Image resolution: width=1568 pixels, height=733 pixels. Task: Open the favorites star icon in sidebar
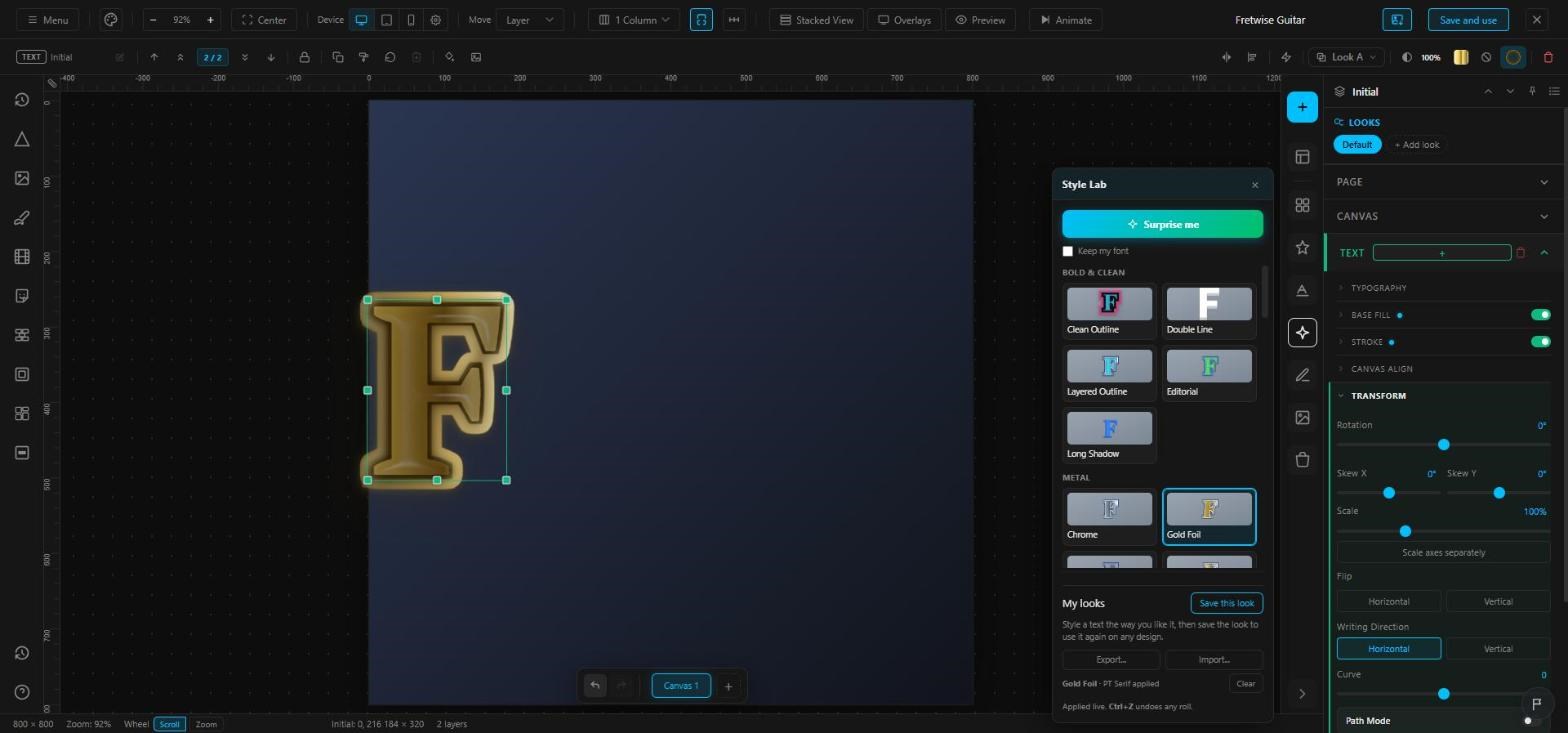pos(1302,247)
